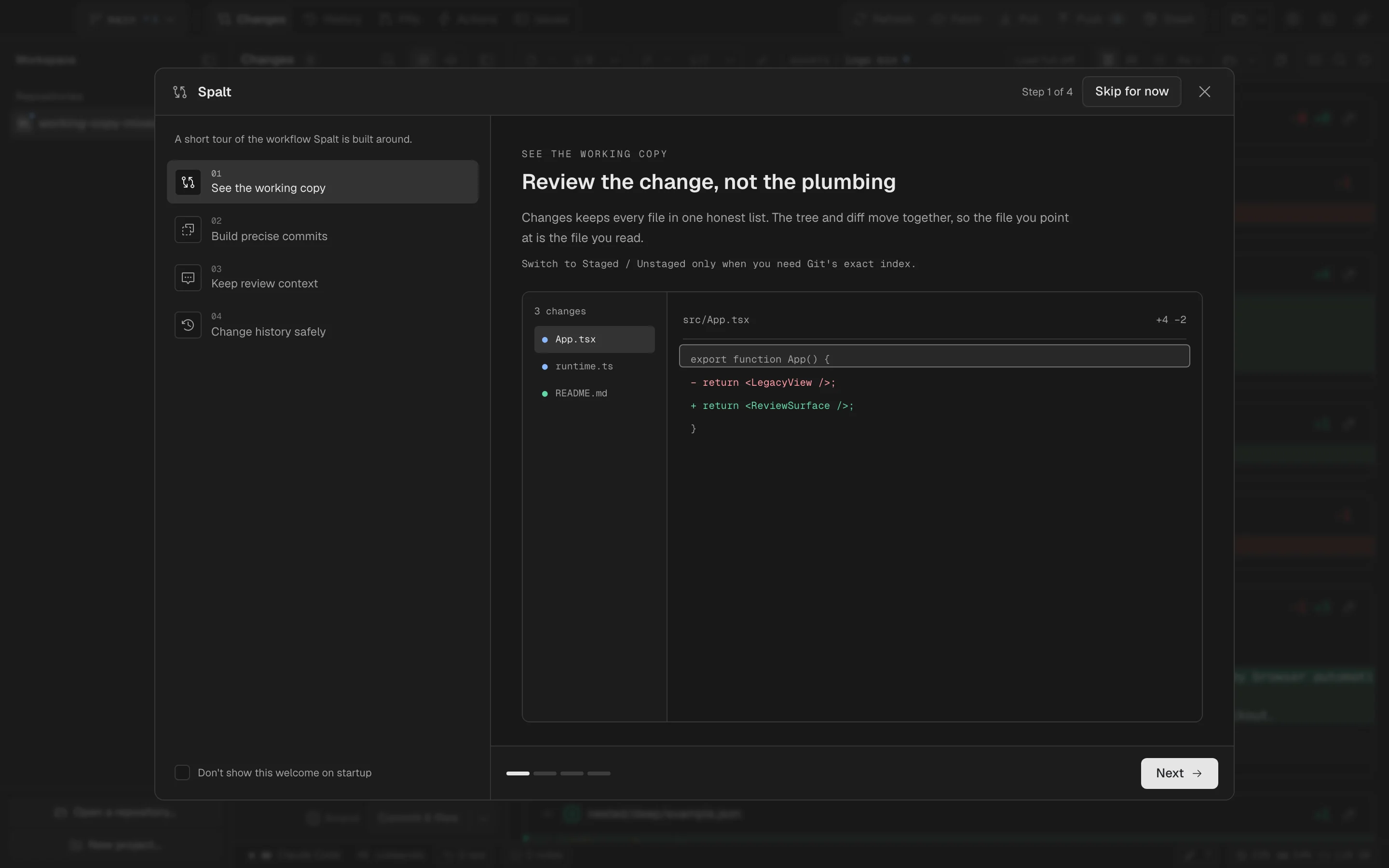The image size is (1389, 868).
Task: Click the Switch to Staged / Unstaged hint text
Action: point(719,264)
